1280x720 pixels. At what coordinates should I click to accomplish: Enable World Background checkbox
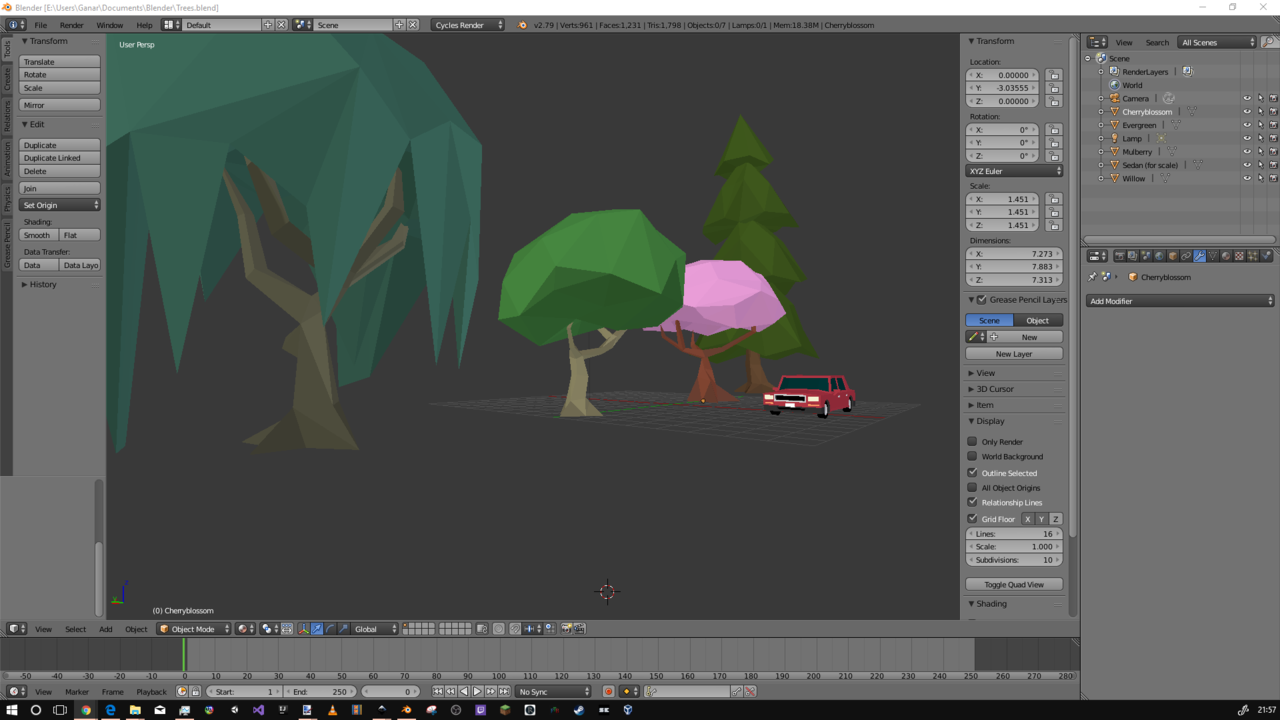[x=972, y=456]
